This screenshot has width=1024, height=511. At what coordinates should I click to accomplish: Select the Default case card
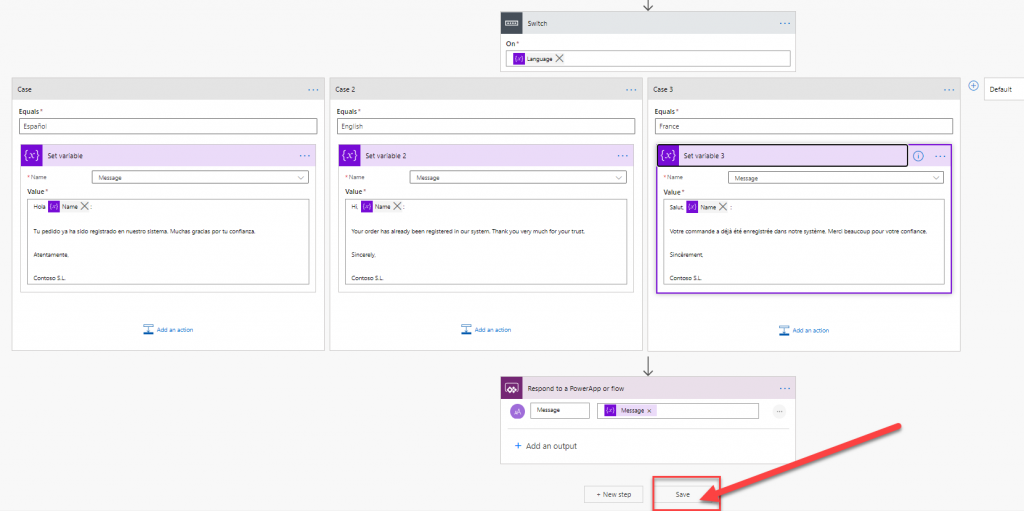click(1001, 89)
